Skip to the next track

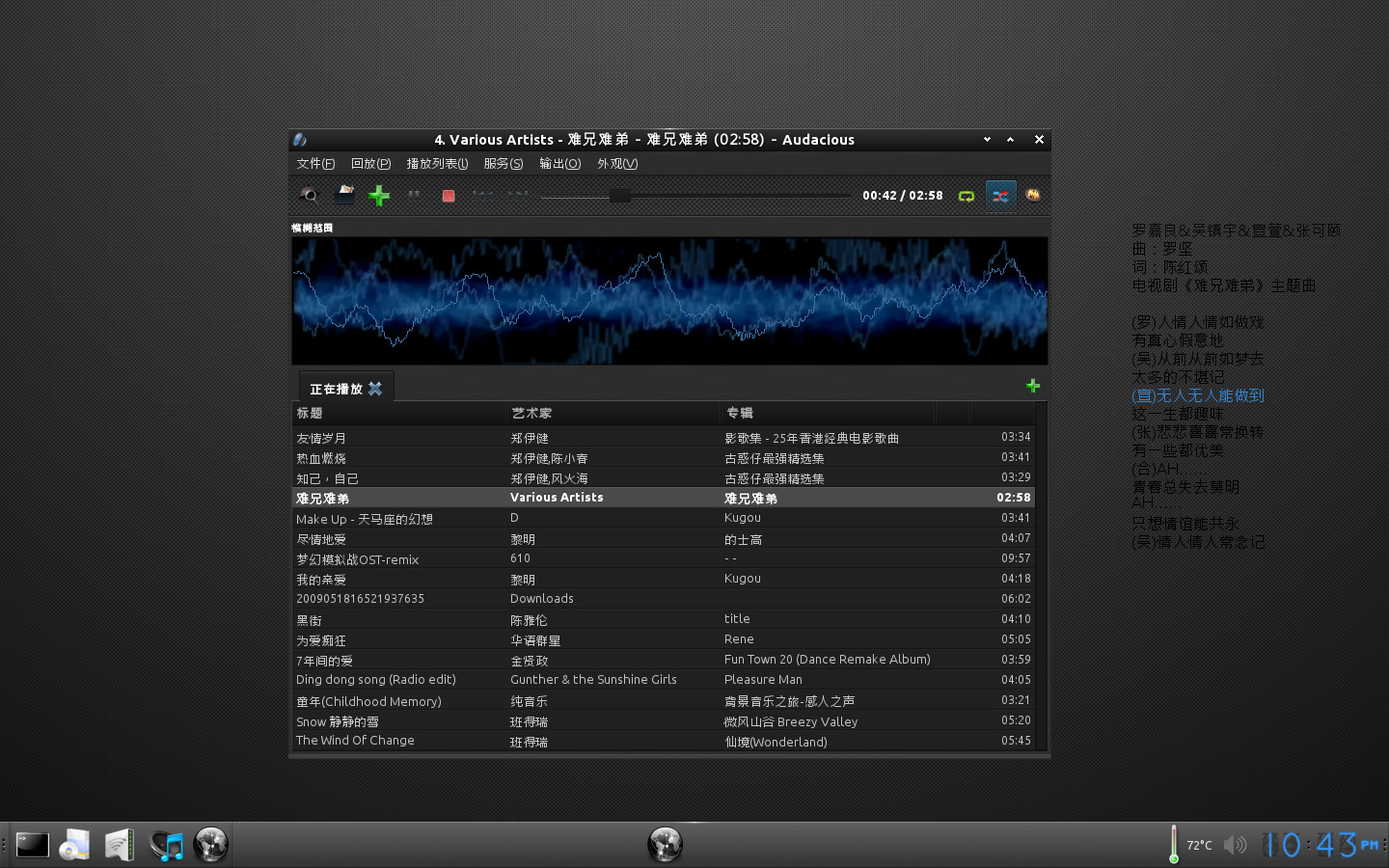coord(518,195)
